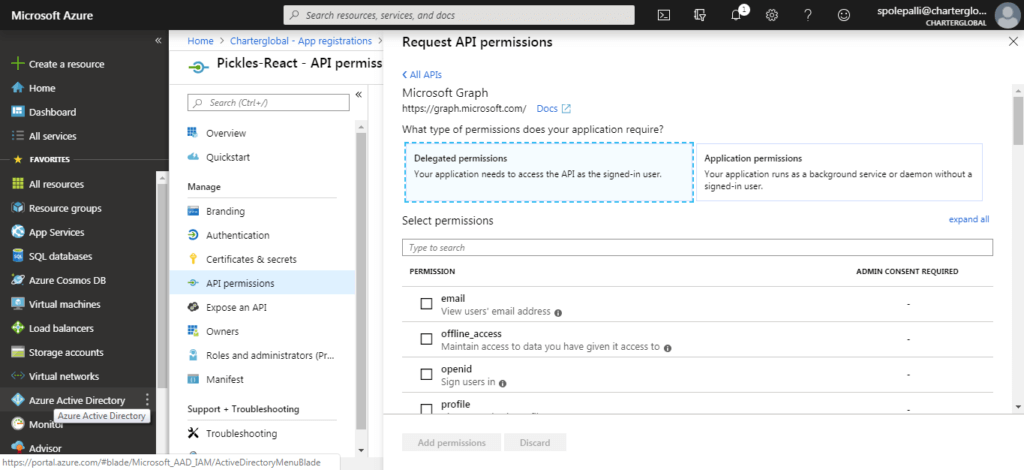1024x470 pixels.
Task: Click the Add permissions button
Action: [452, 443]
